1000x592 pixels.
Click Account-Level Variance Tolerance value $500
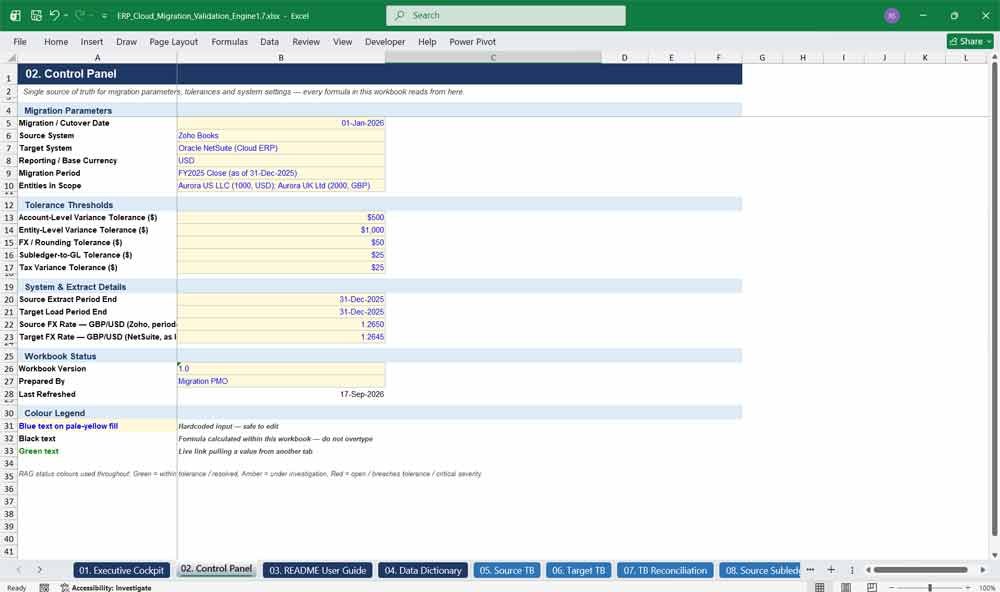pyautogui.click(x=281, y=218)
